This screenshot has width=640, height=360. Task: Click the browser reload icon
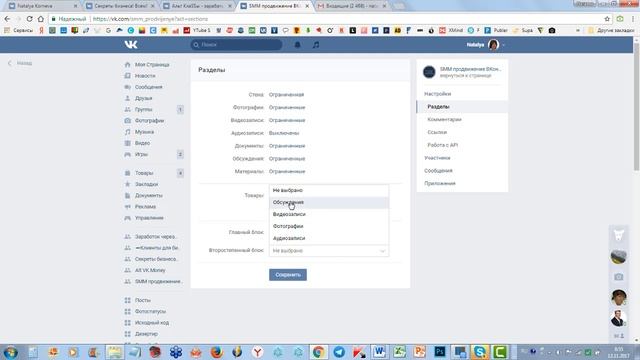[x=29, y=19]
